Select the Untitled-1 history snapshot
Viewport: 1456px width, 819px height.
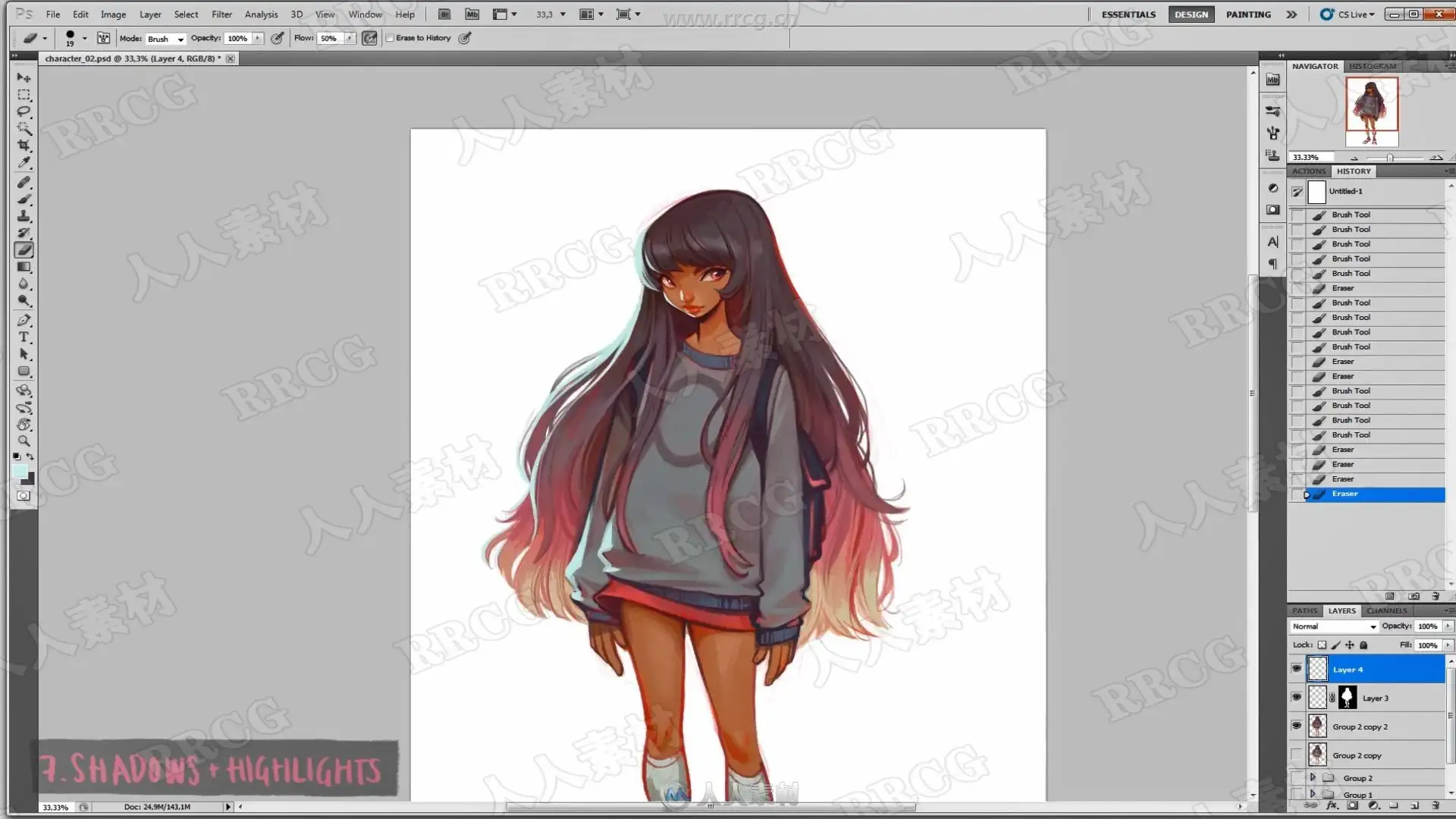[1346, 191]
